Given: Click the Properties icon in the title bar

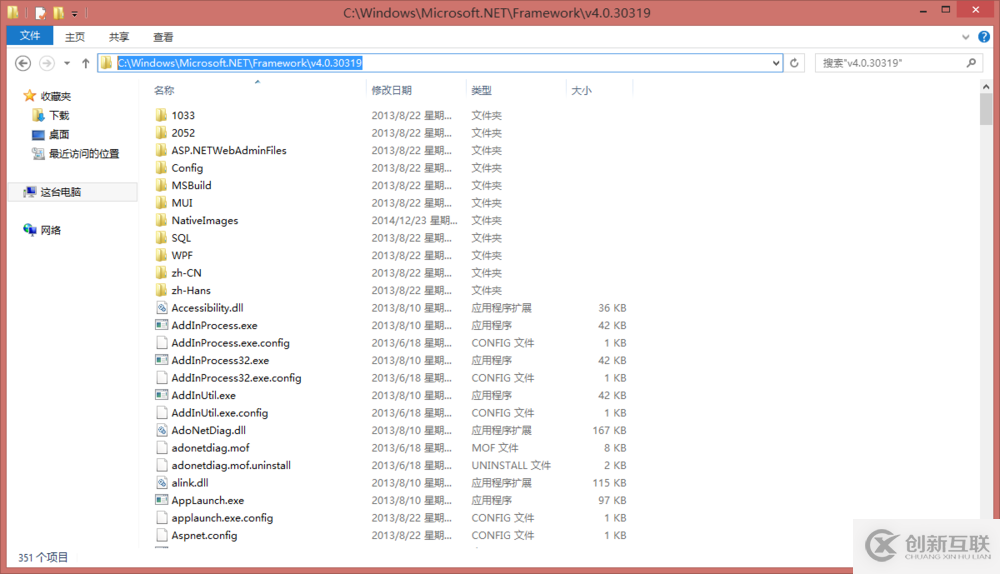Looking at the screenshot, I should tap(41, 12).
